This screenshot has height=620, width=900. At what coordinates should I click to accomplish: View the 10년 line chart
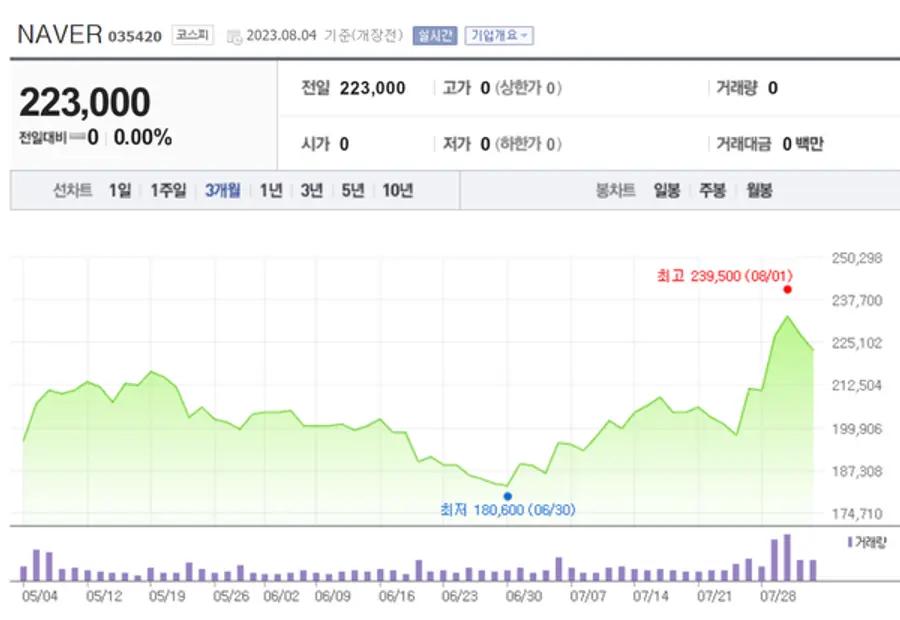(x=397, y=190)
